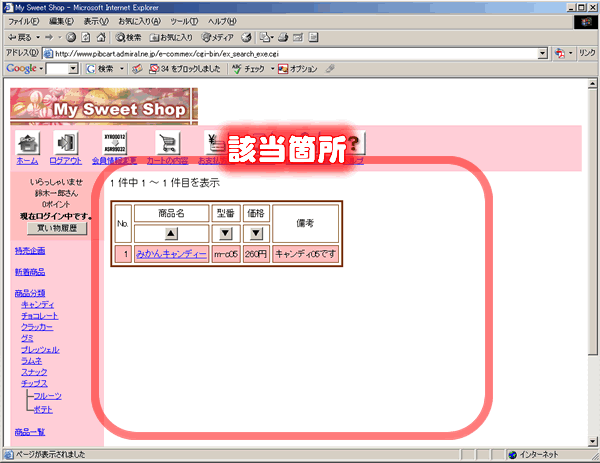The height and width of the screenshot is (463, 600).
Task: Click the shopping cart icon
Action: tap(168, 143)
